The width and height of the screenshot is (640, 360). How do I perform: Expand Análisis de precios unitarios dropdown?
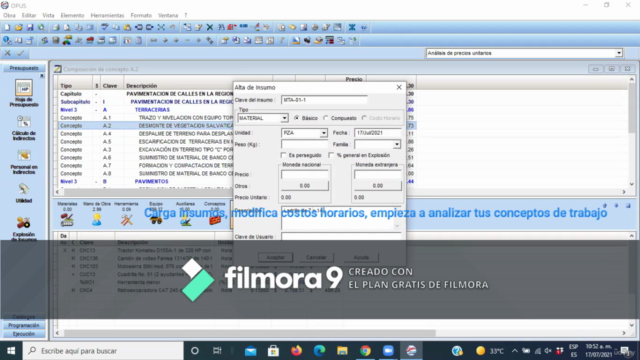click(x=619, y=53)
